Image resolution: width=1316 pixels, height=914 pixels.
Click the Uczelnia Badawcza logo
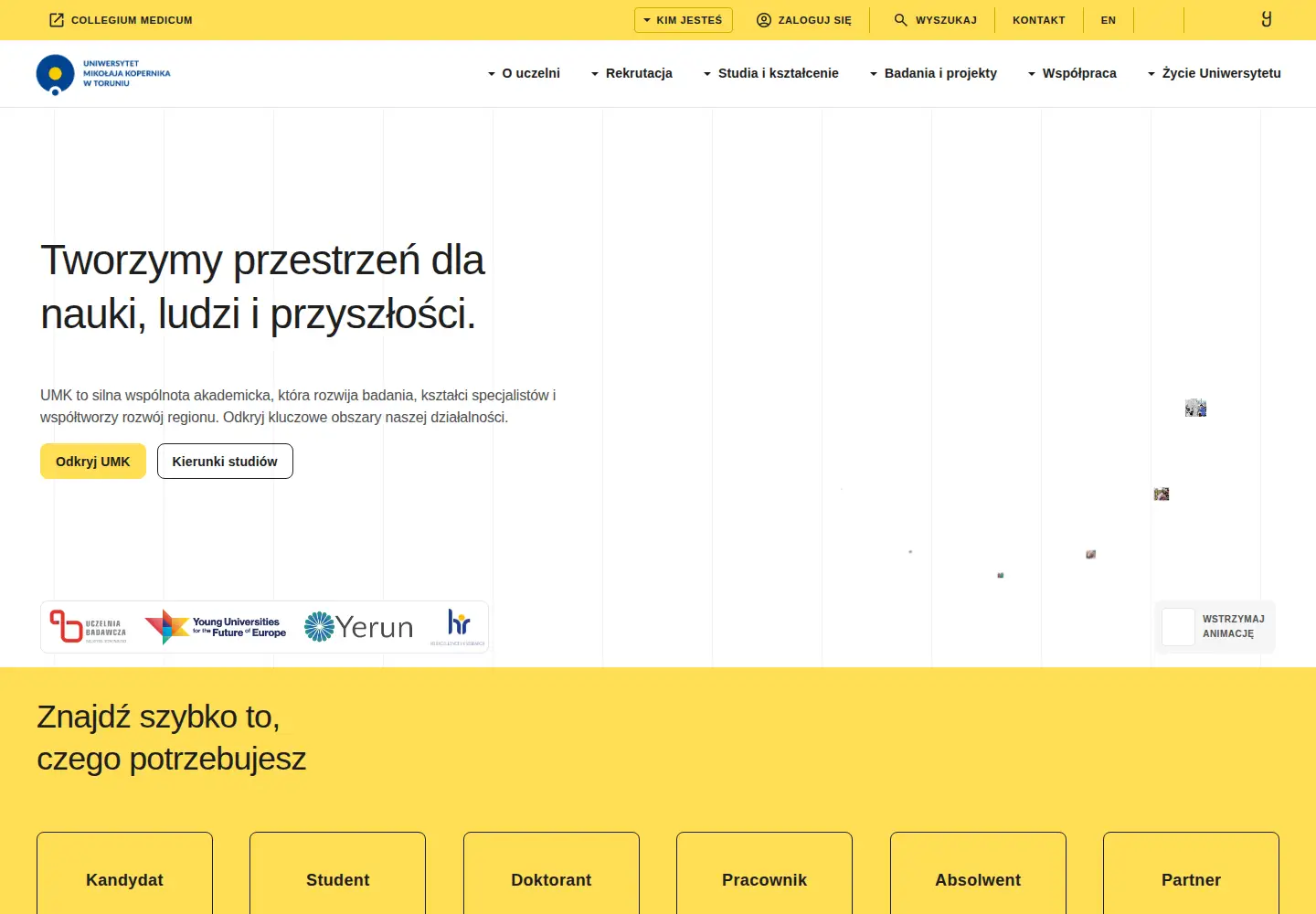point(89,627)
